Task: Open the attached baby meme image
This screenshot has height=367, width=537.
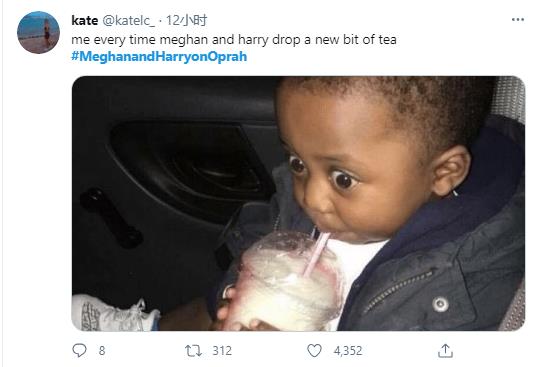Action: 298,203
